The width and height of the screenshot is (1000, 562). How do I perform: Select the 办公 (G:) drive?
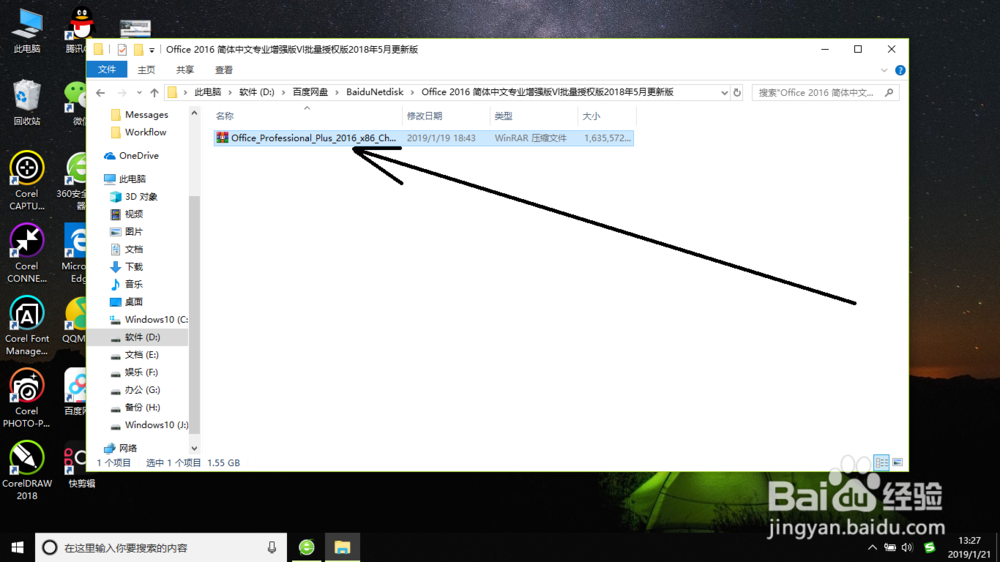click(135, 390)
